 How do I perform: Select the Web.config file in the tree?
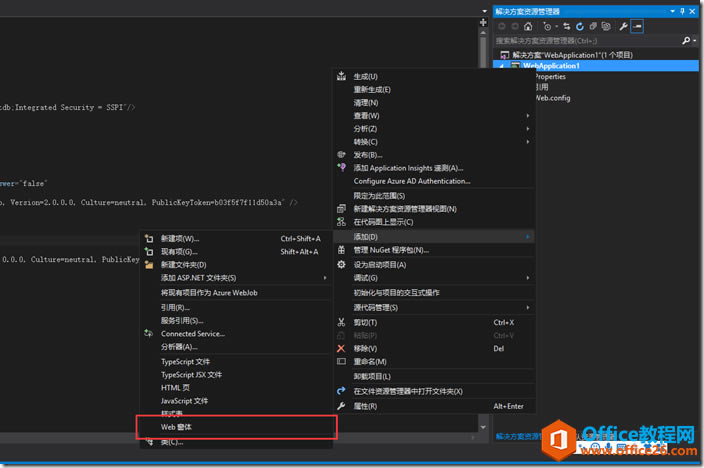tap(552, 99)
